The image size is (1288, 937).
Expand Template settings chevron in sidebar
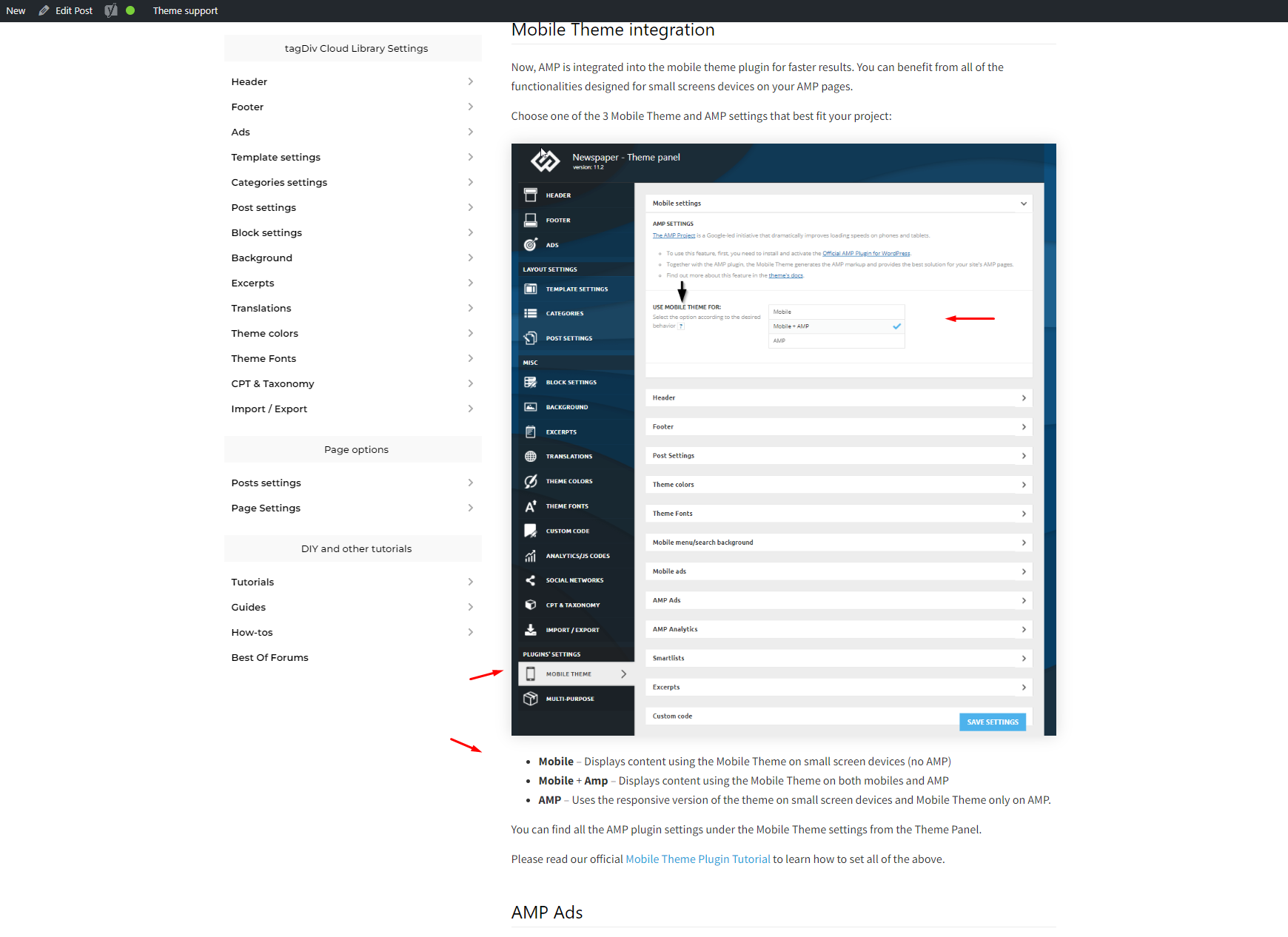[x=471, y=157]
